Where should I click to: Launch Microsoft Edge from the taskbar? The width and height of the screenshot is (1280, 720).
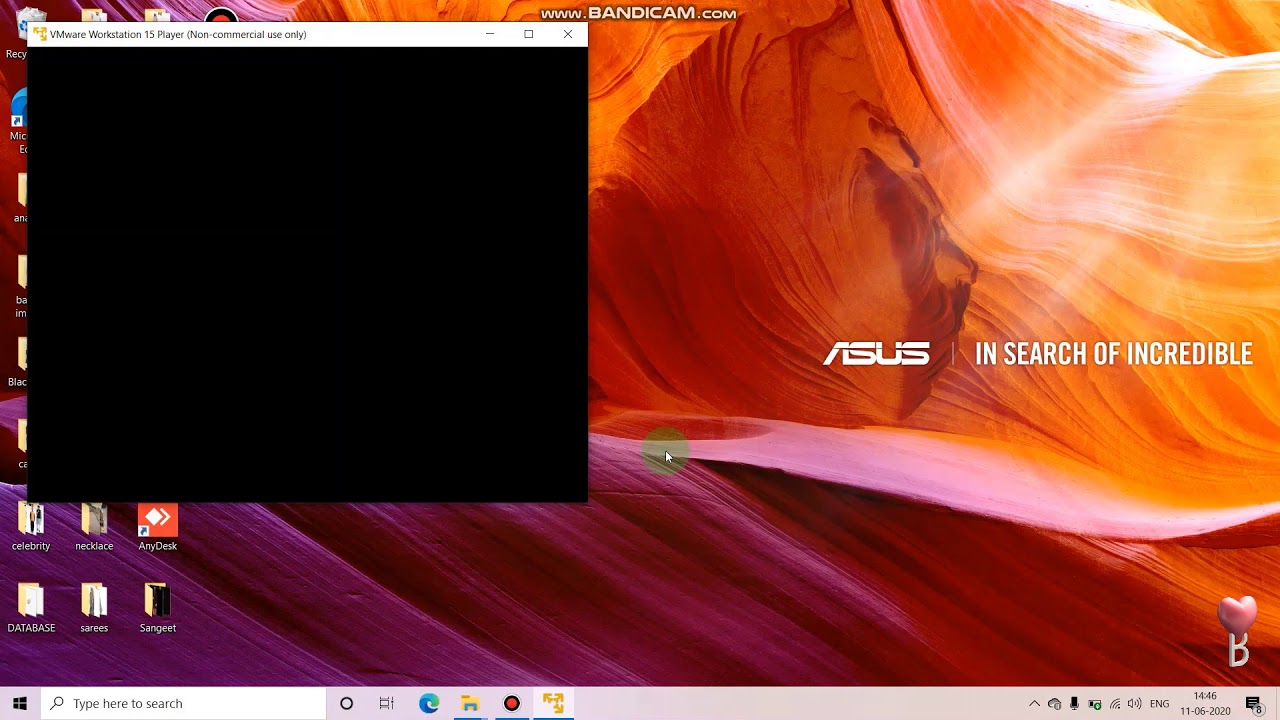429,703
